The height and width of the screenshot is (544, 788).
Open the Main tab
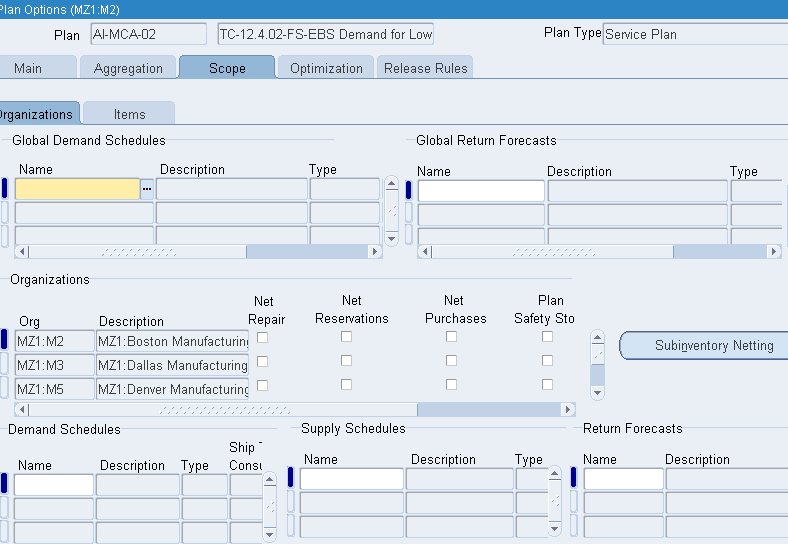(x=37, y=68)
